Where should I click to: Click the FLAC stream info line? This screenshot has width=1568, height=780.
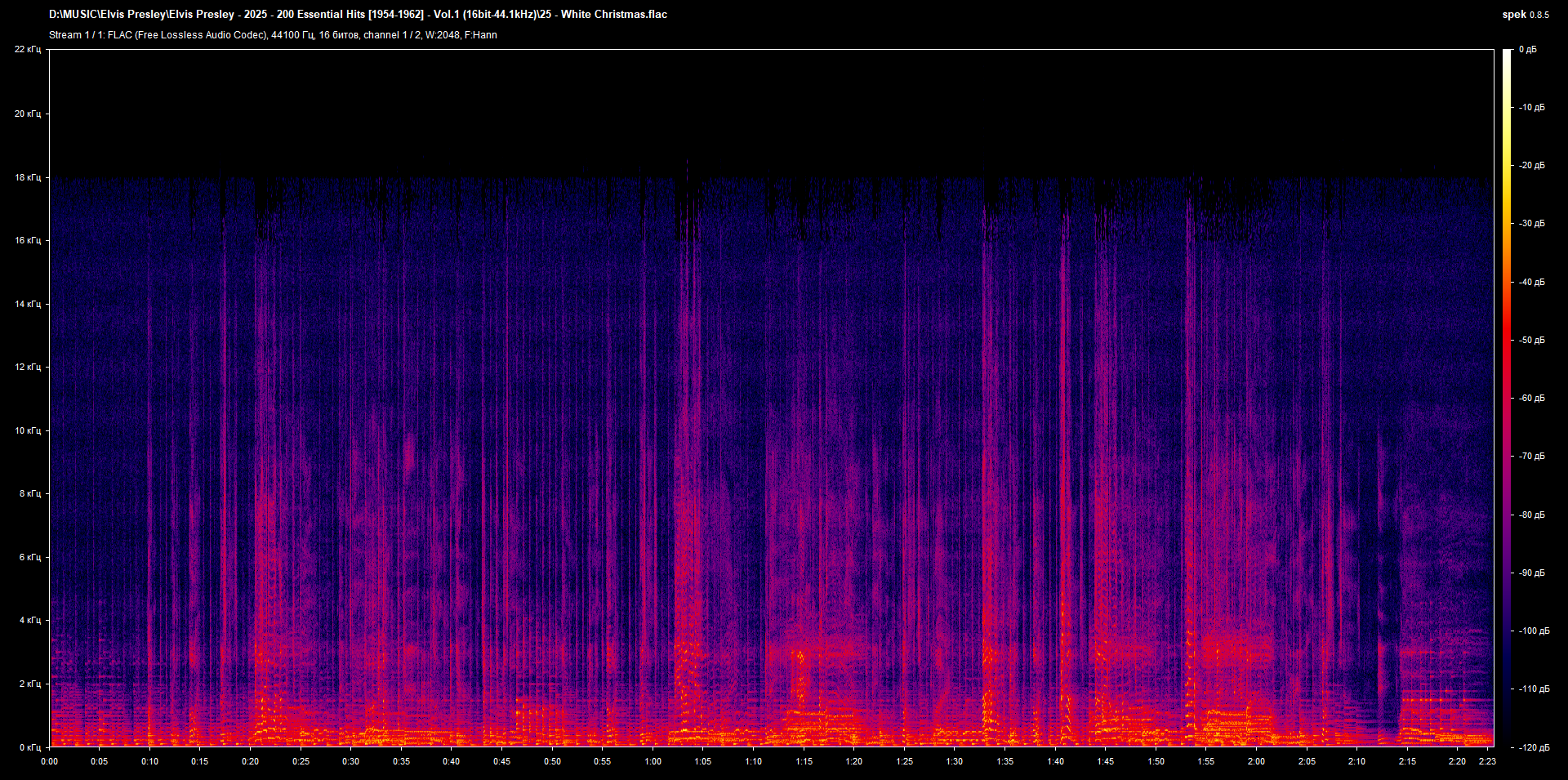point(273,35)
